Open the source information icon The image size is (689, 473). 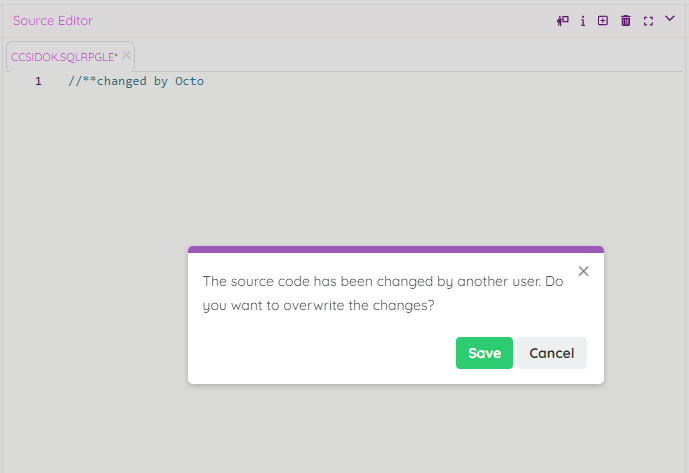tap(583, 20)
